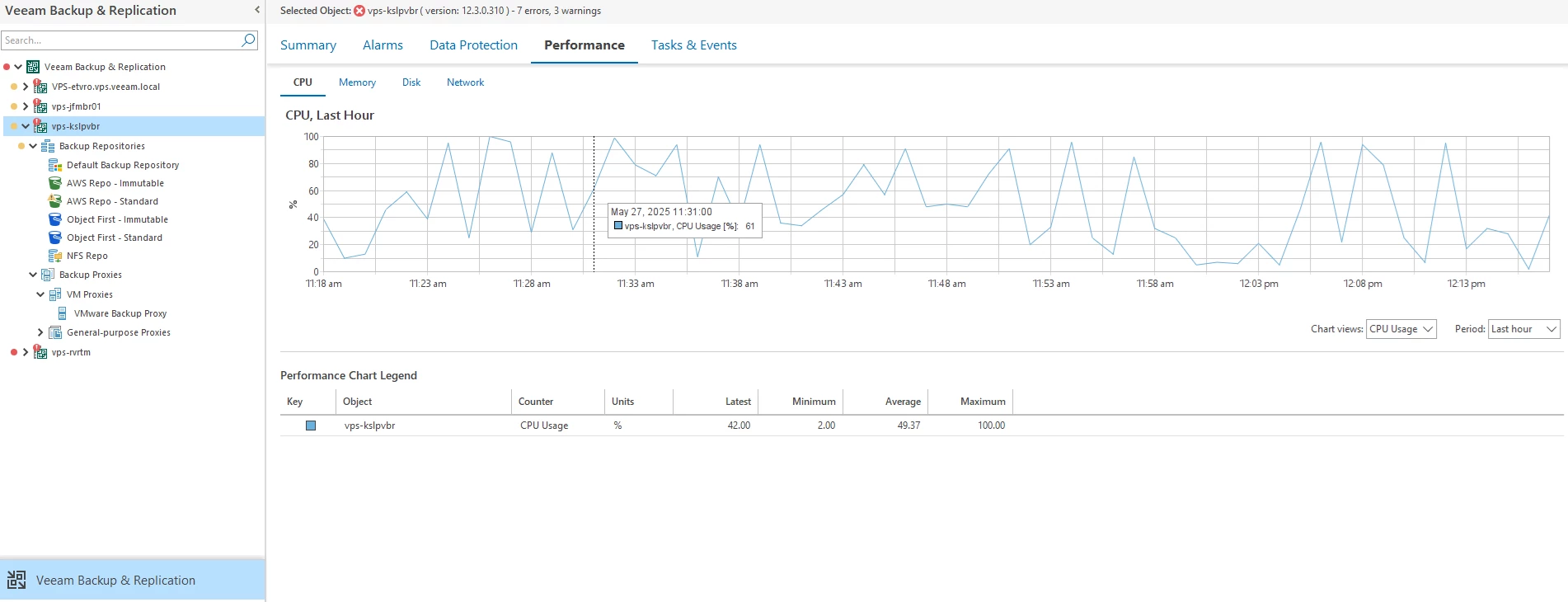Click the Object column header
The width and height of the screenshot is (1568, 602).
(x=424, y=402)
